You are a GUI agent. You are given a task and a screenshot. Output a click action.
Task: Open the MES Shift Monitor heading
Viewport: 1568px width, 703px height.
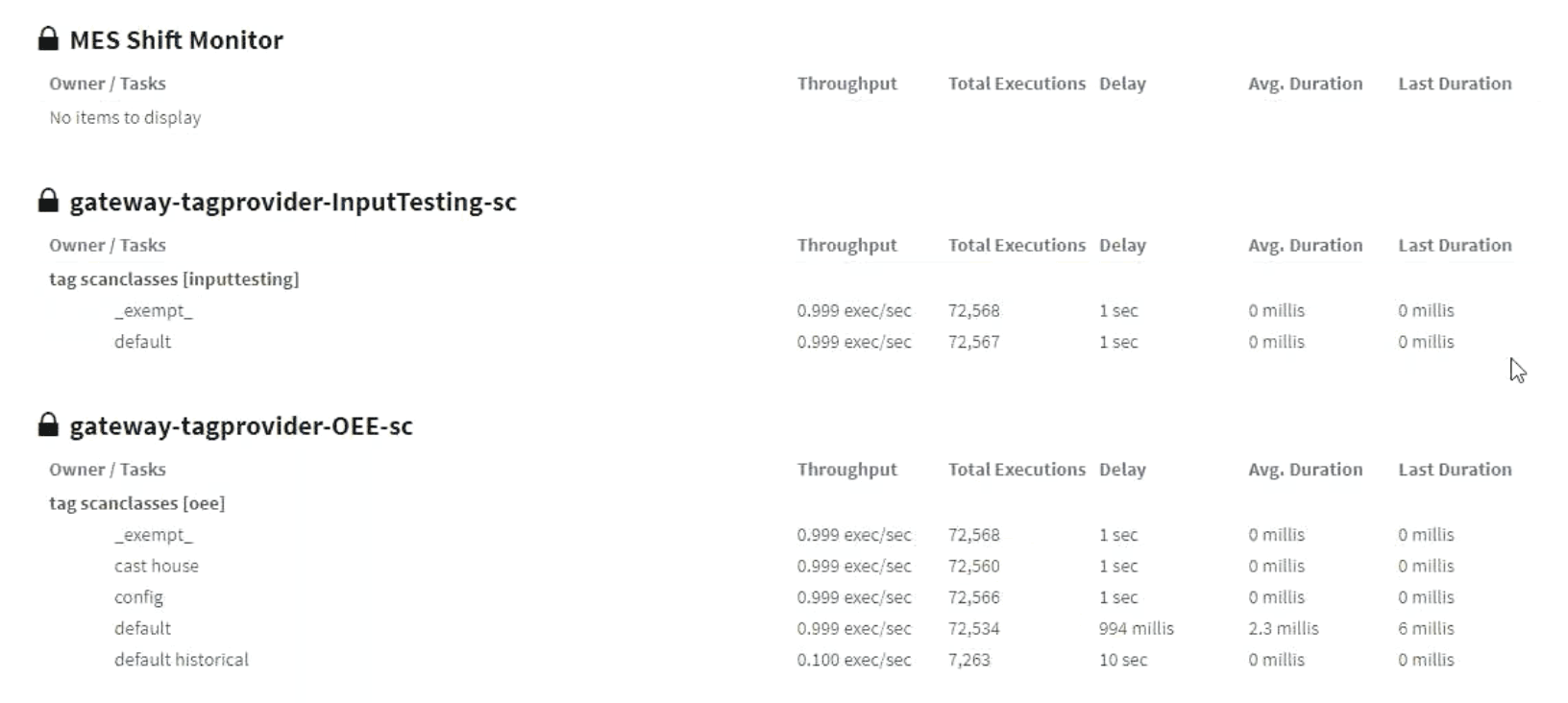[x=177, y=40]
